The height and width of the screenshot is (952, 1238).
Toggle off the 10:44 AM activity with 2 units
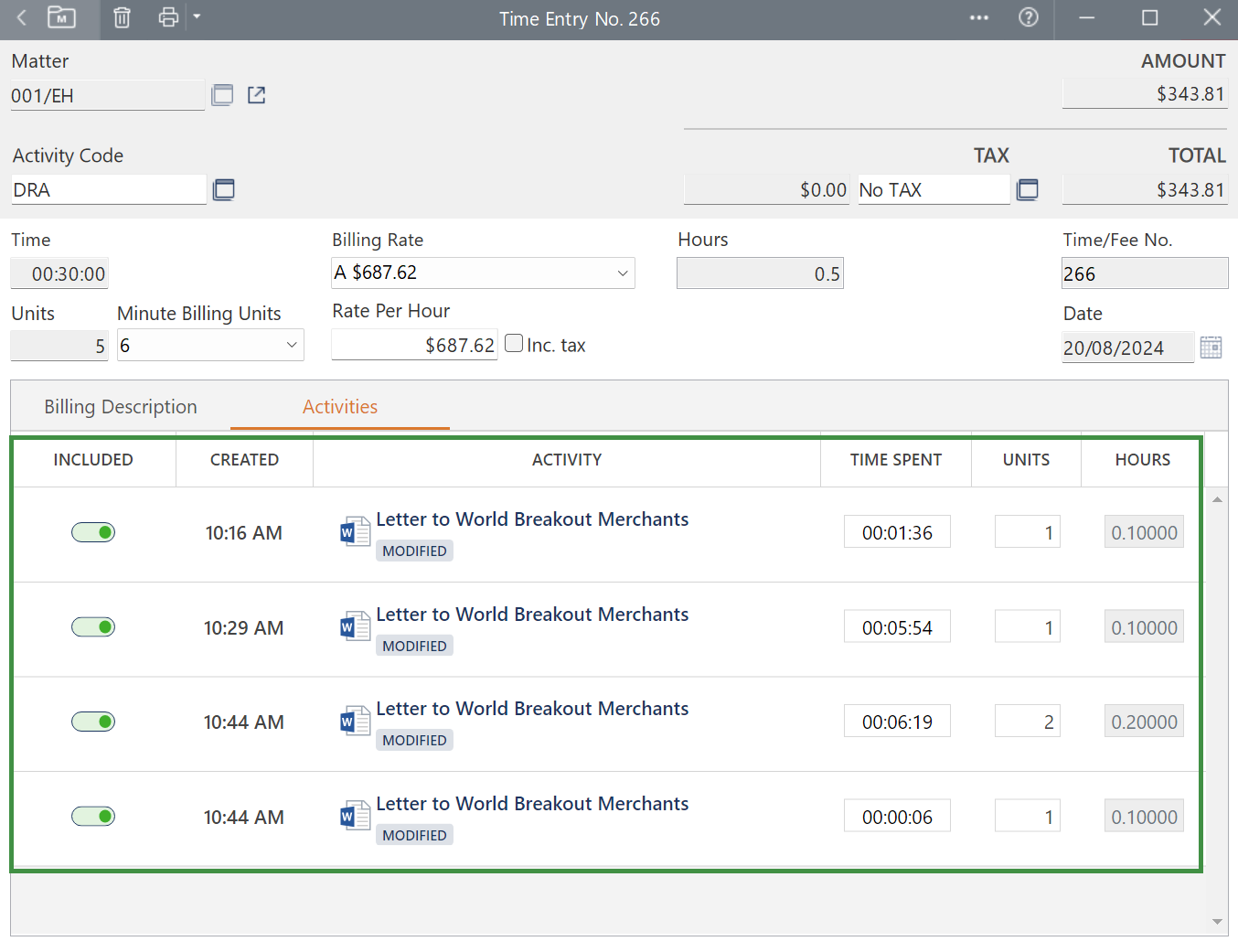pos(93,721)
